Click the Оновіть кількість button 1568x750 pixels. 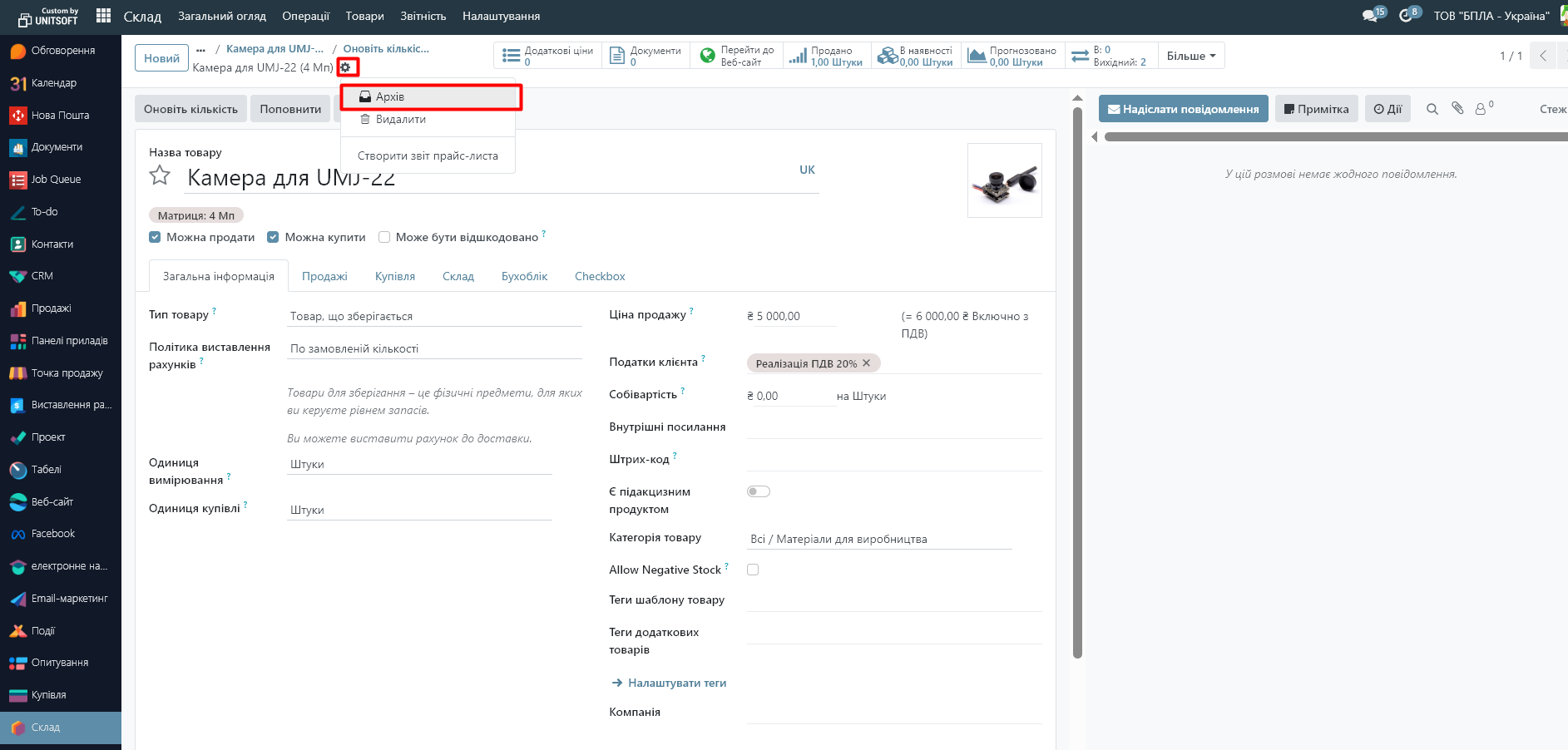coord(190,109)
